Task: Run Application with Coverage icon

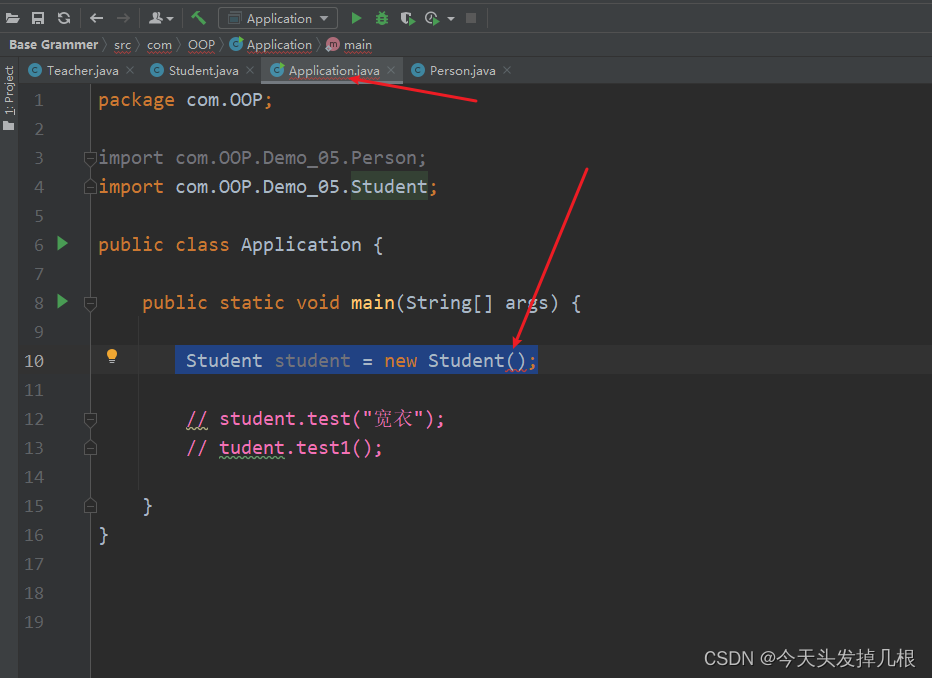Action: [x=408, y=16]
